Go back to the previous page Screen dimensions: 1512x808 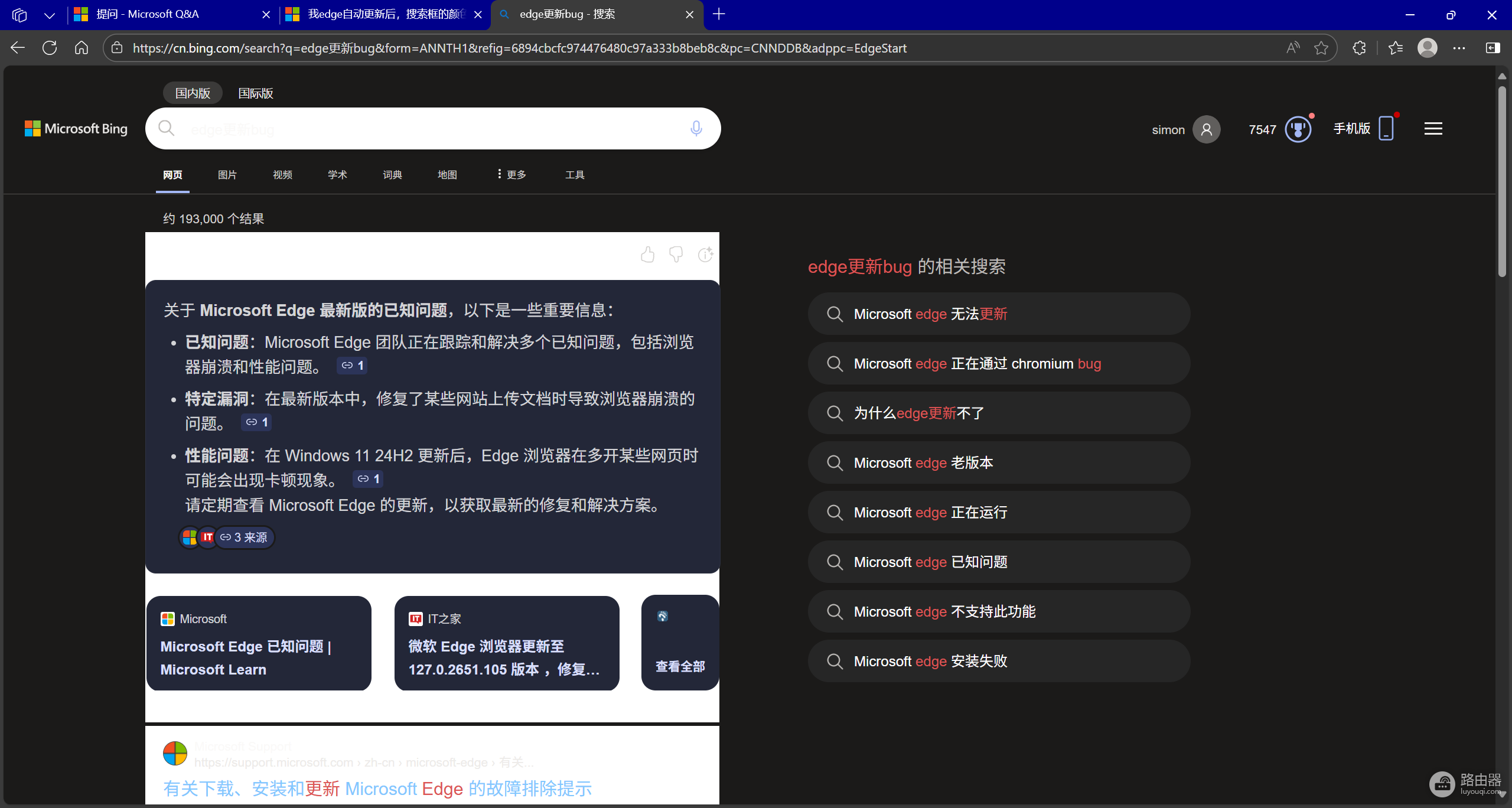click(18, 48)
